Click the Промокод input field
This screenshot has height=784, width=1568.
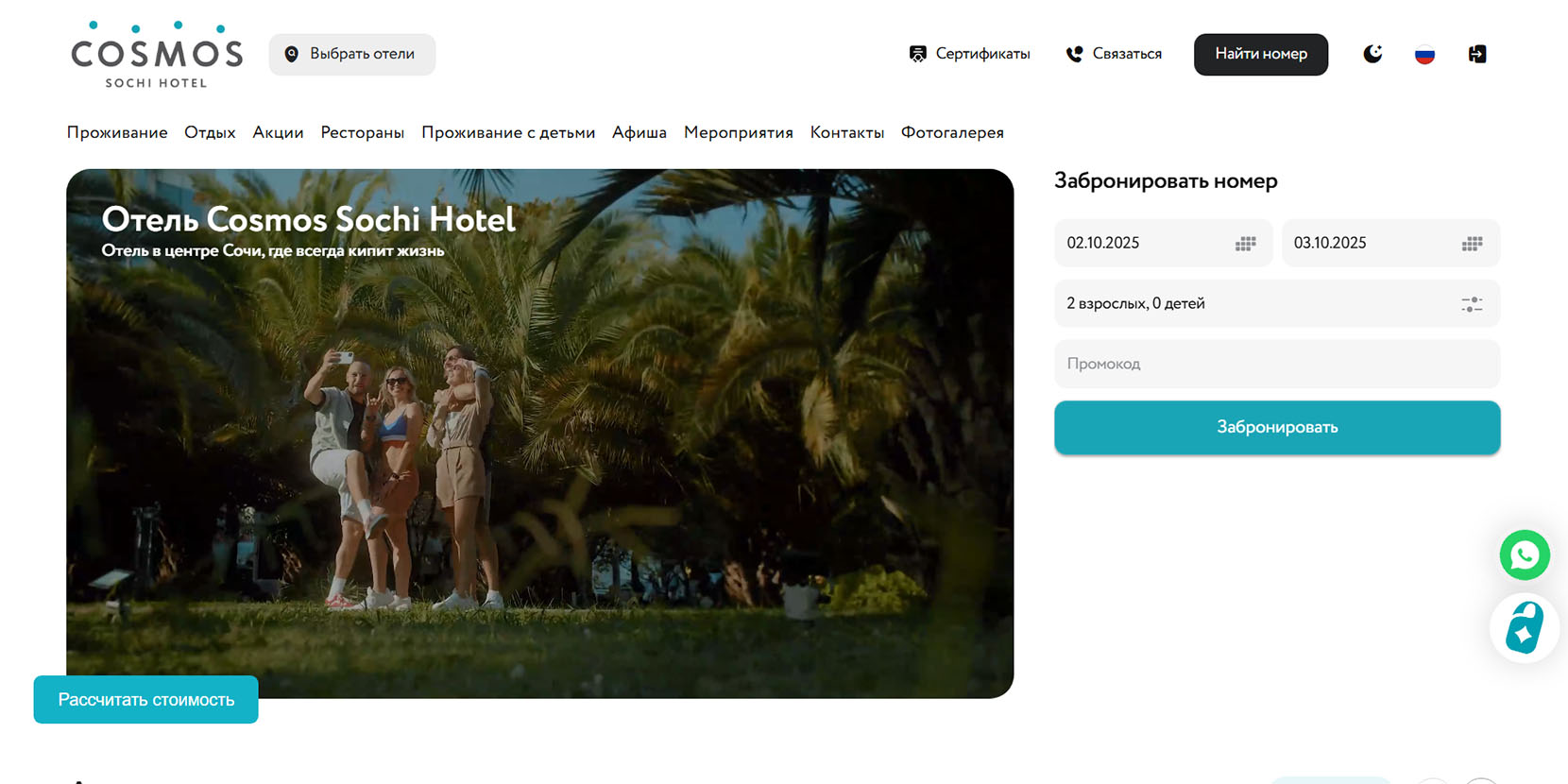(1276, 364)
